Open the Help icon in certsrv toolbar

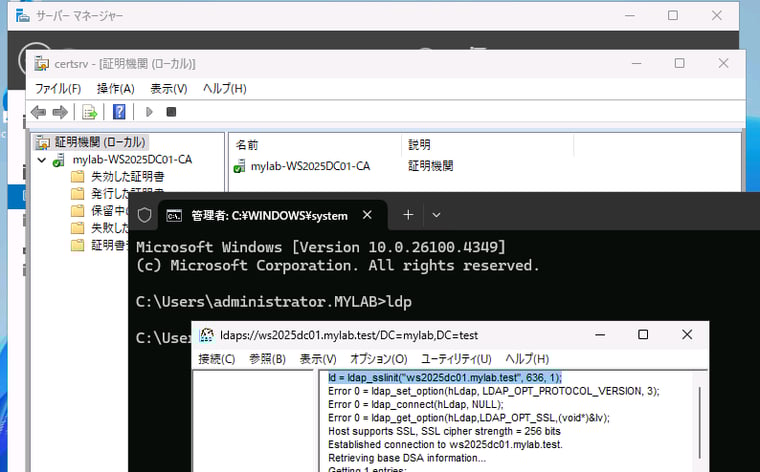coord(119,112)
